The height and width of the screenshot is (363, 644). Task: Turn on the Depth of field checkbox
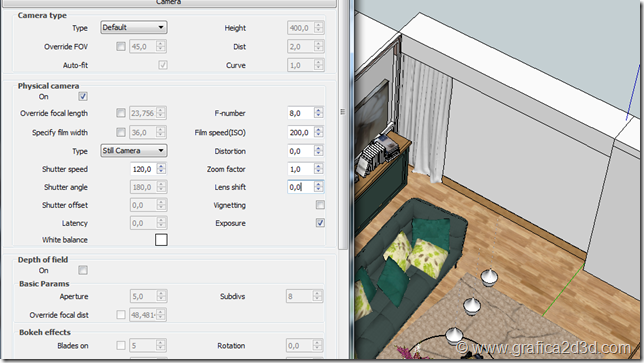point(83,270)
